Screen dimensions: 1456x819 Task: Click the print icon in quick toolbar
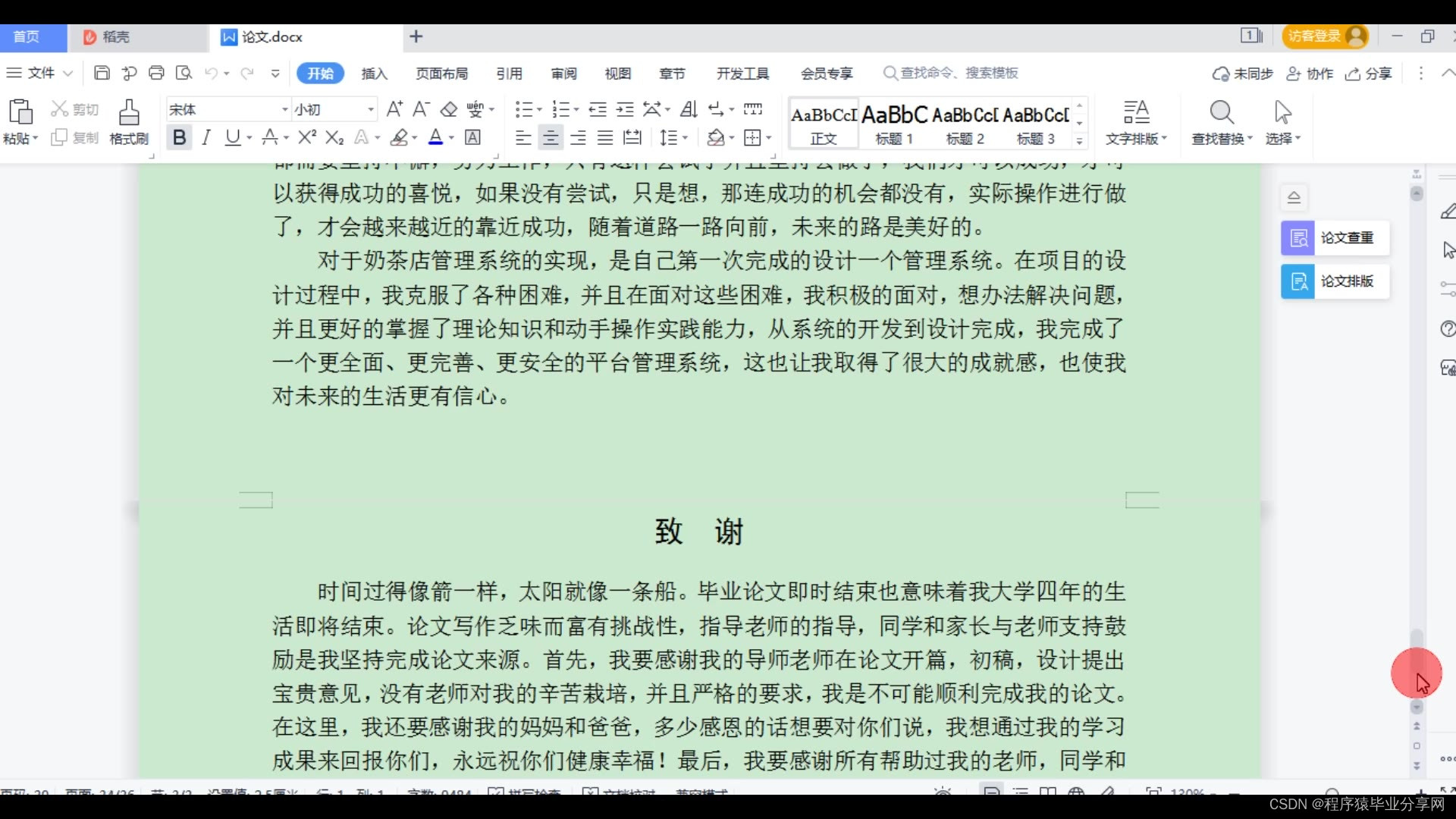(156, 73)
